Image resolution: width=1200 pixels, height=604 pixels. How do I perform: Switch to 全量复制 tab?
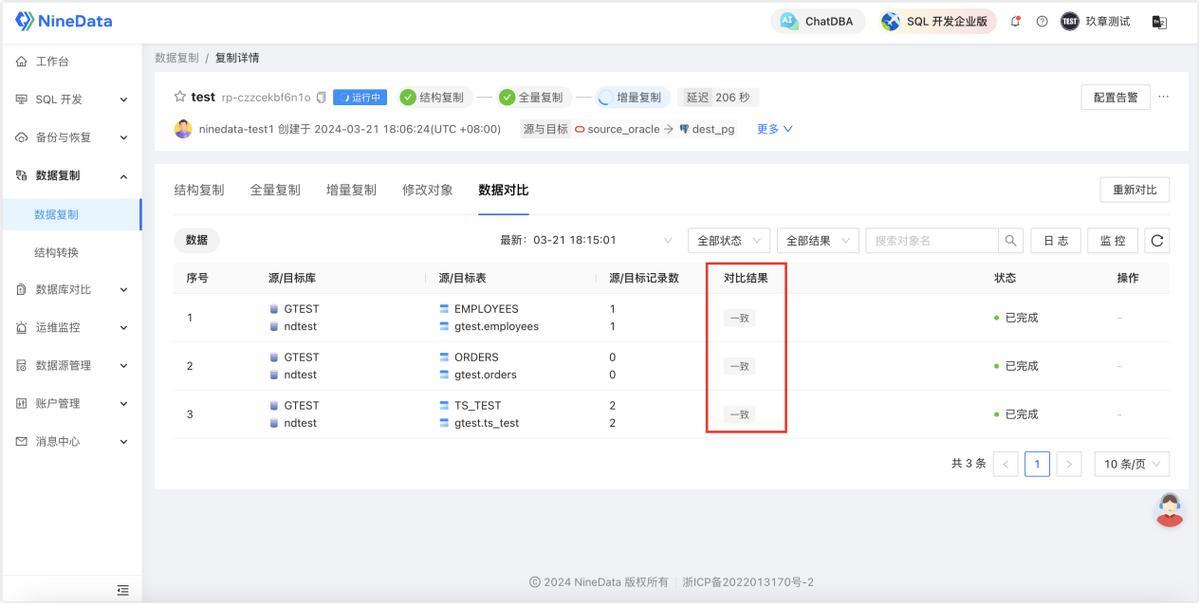[x=275, y=190]
